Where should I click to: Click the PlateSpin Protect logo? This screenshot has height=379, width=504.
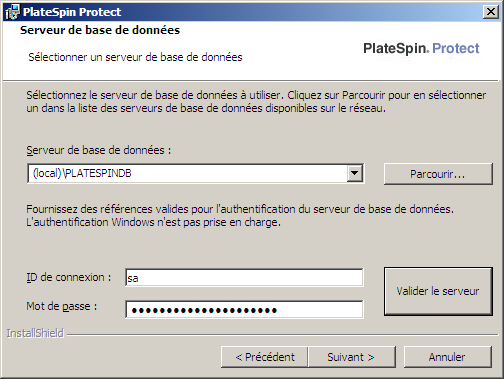pyautogui.click(x=421, y=49)
